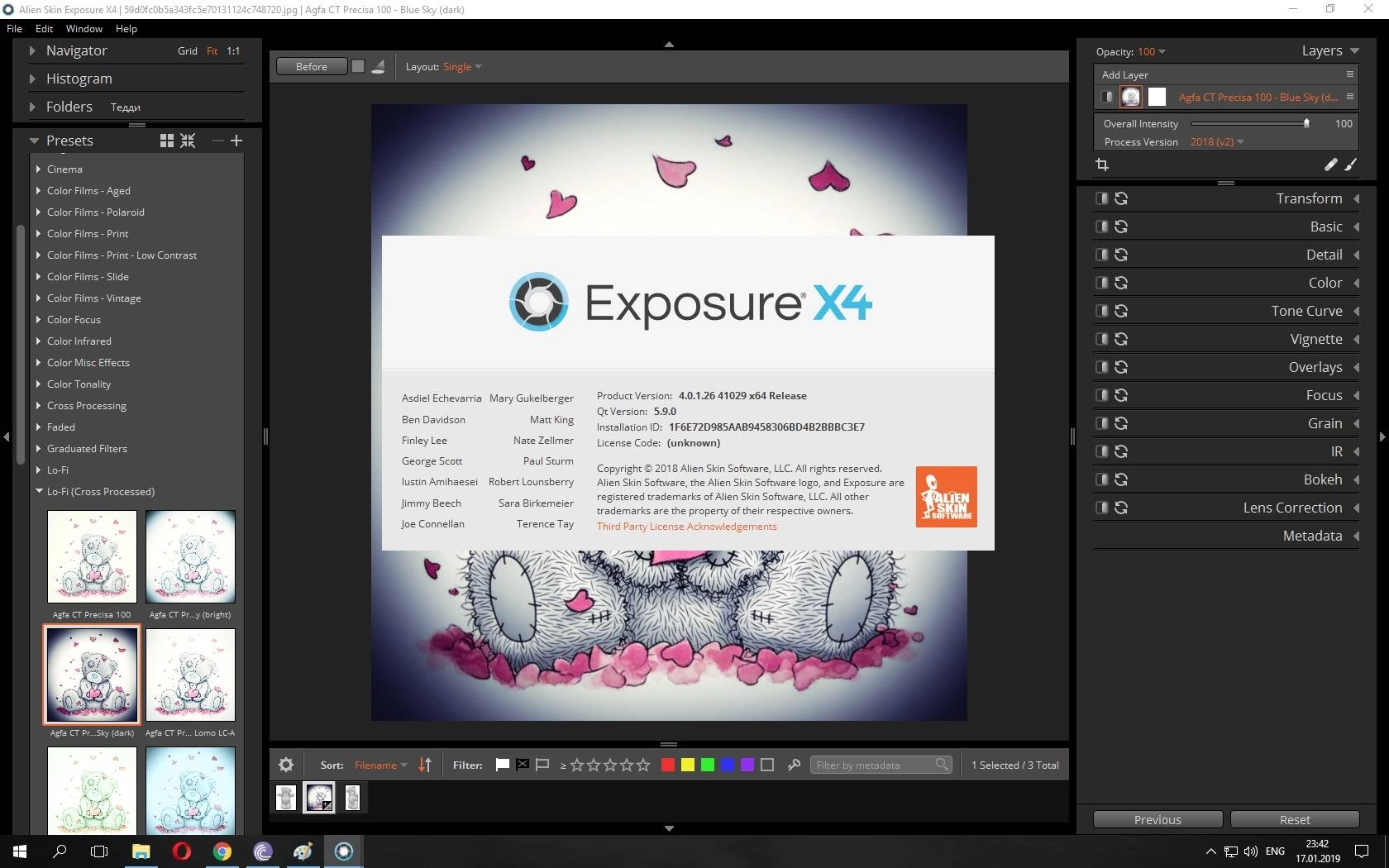Toggle the Color panel on/off

pyautogui.click(x=1101, y=283)
